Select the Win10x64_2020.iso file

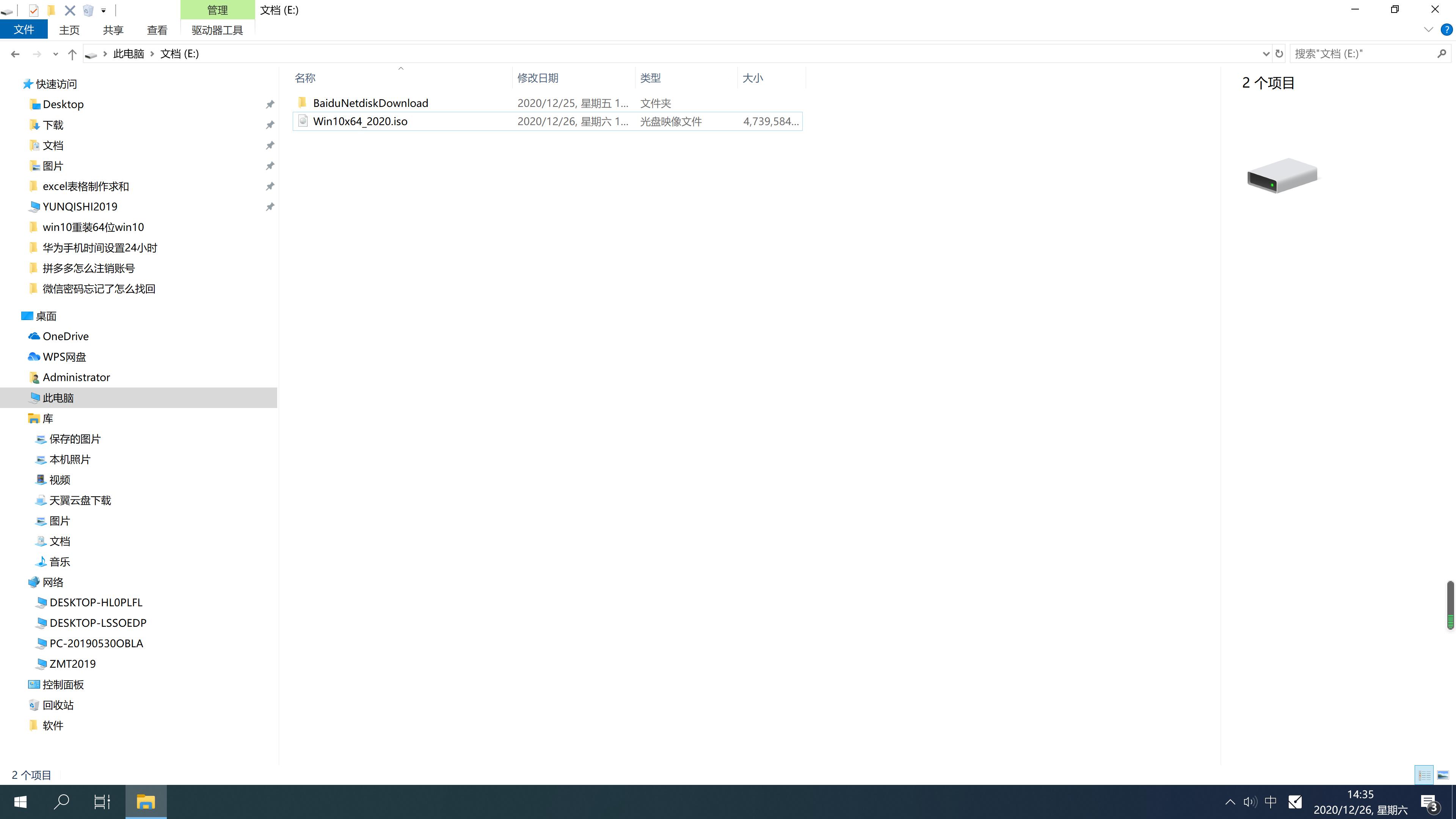tap(360, 121)
